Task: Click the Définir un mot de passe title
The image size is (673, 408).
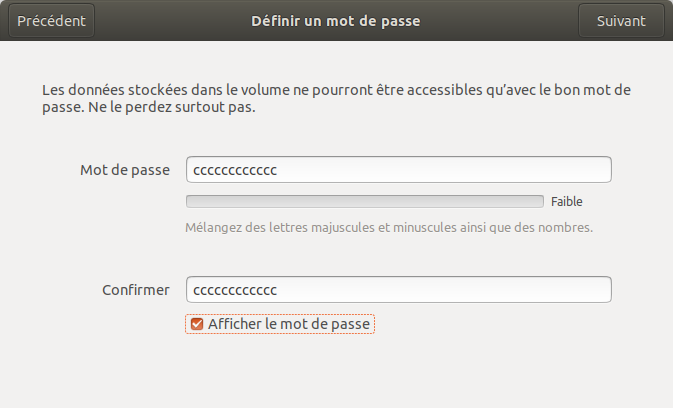Action: click(336, 20)
